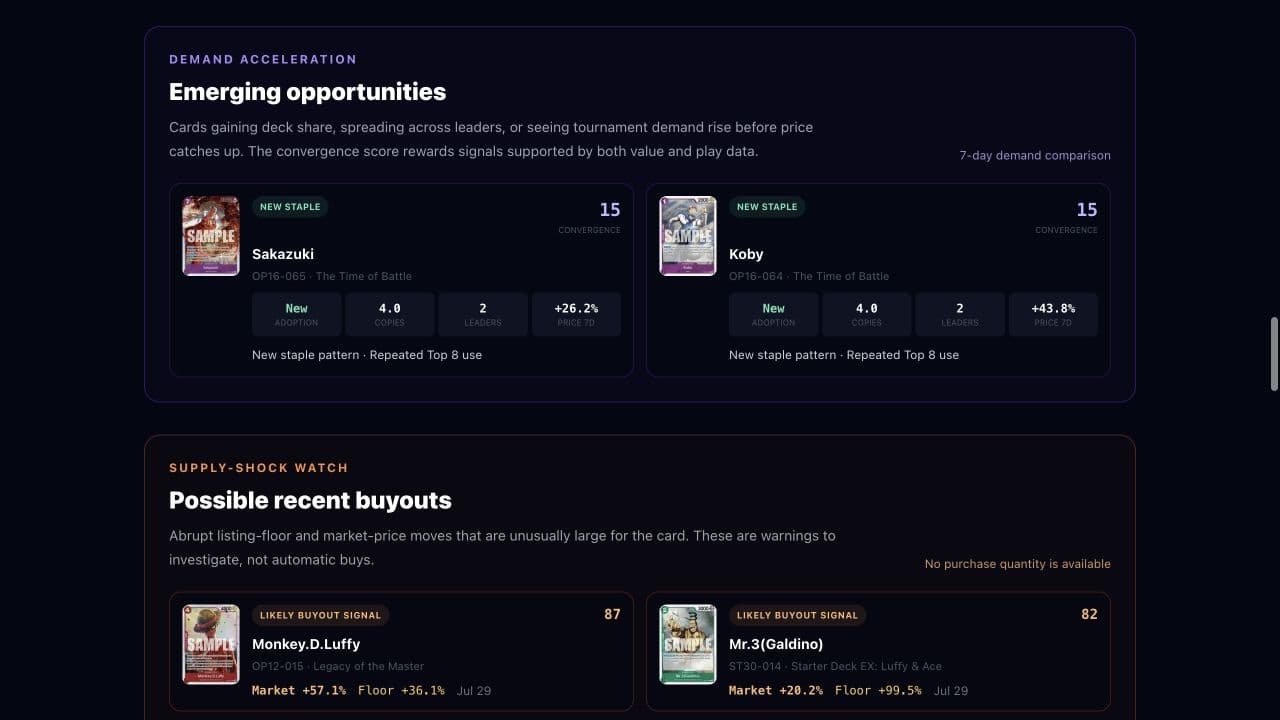The width and height of the screenshot is (1280, 720).
Task: Open the Sakazuki card thumbnail
Action: pyautogui.click(x=211, y=236)
